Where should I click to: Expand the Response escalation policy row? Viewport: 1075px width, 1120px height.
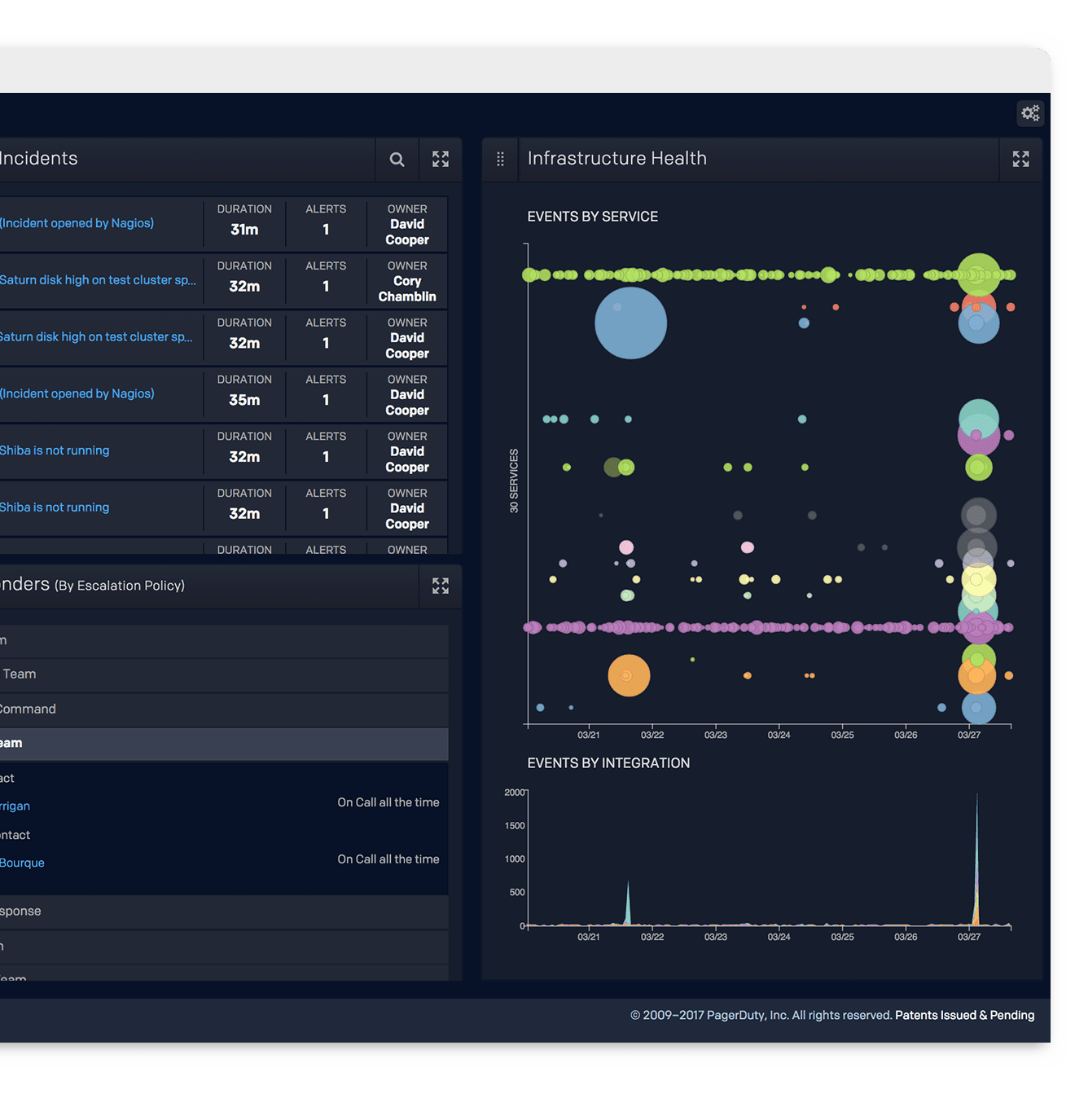[224, 911]
